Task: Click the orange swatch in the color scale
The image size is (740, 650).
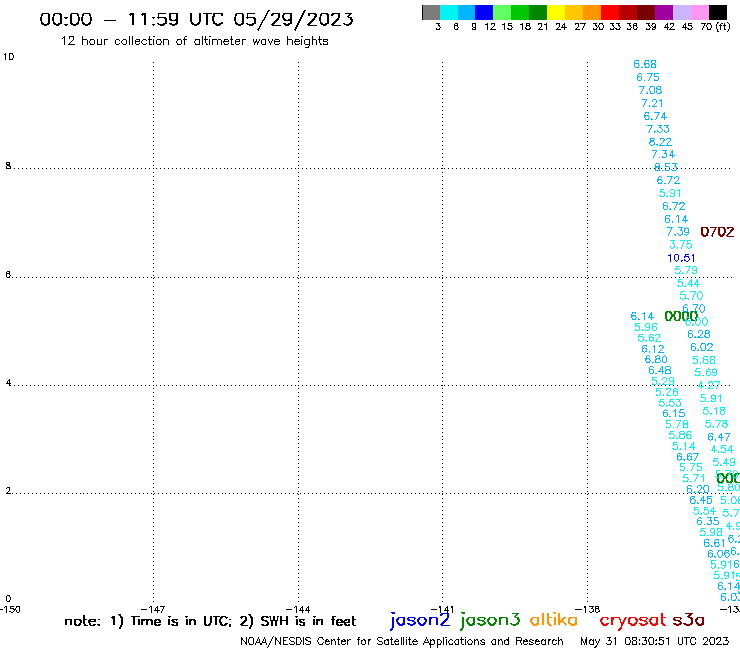Action: click(592, 12)
